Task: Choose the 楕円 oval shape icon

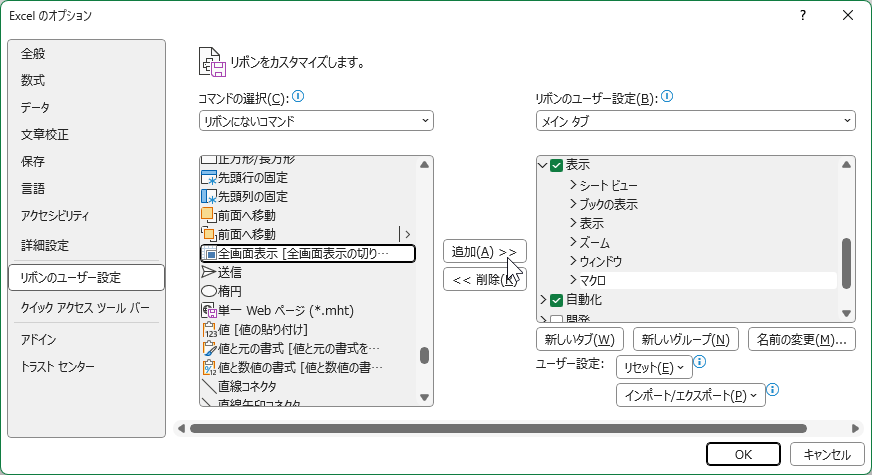Action: 209,291
